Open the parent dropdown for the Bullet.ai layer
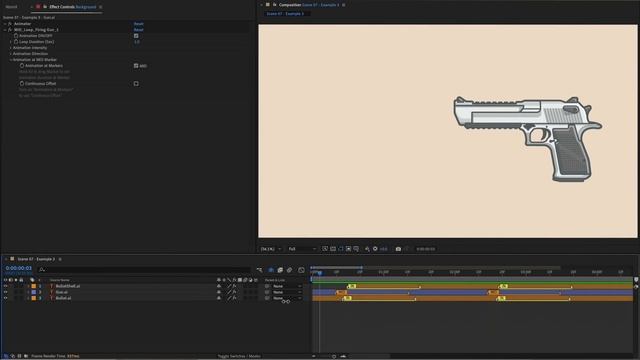Viewport: 640px width, 360px height. tap(288, 298)
